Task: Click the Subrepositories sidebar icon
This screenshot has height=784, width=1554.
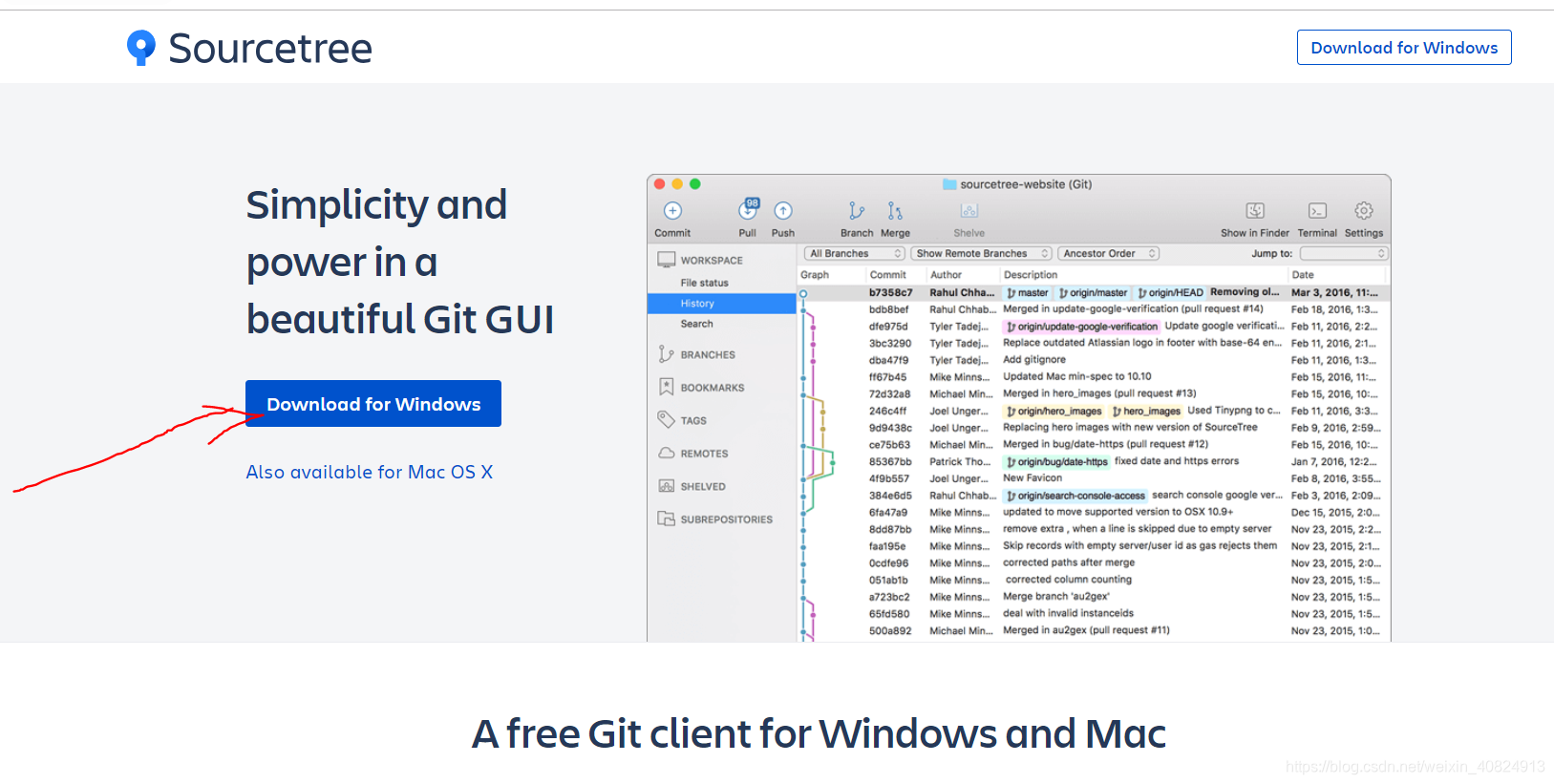Action: pos(667,519)
